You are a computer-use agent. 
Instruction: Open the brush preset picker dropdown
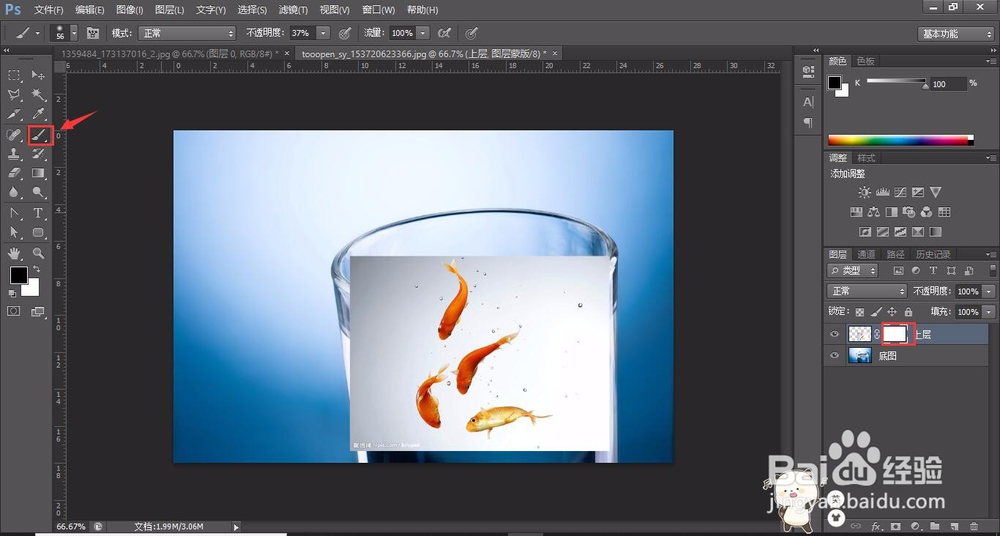(74, 33)
